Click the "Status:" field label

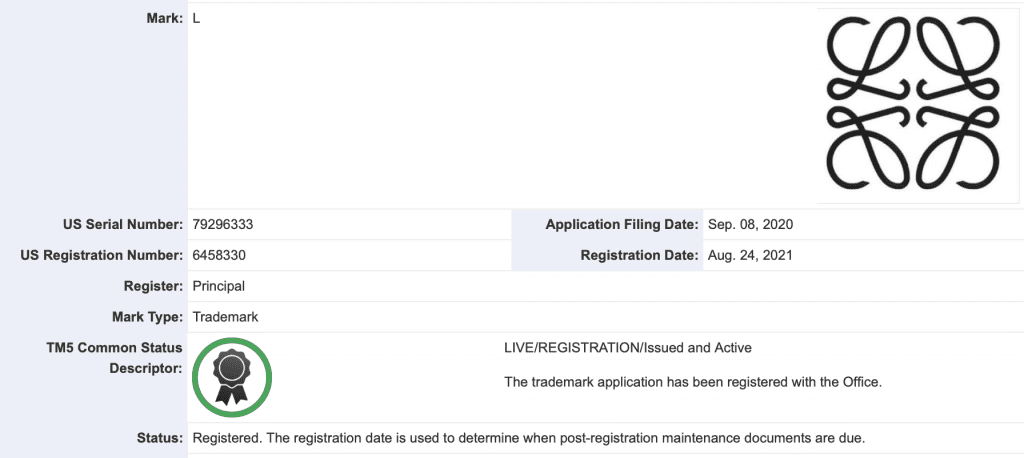tap(159, 439)
